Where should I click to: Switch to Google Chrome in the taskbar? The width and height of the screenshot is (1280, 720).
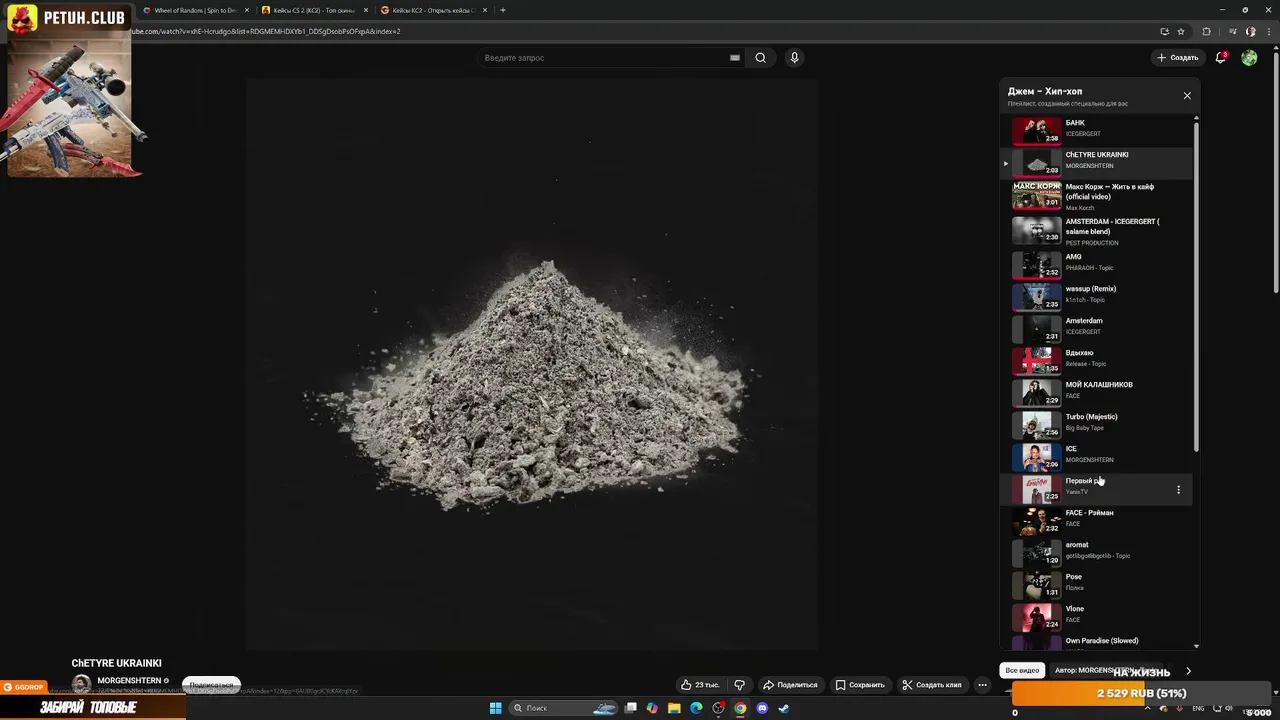pos(740,708)
